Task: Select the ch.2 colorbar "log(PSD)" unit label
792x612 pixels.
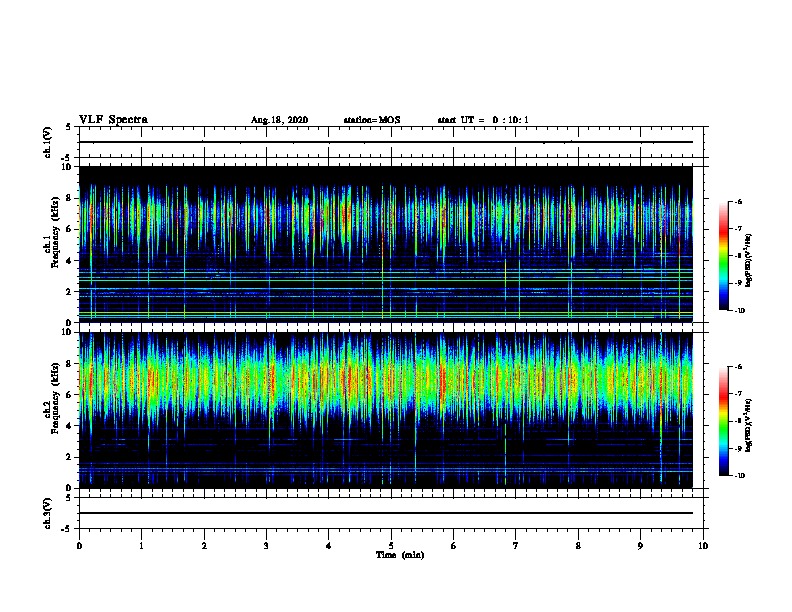Action: point(749,426)
